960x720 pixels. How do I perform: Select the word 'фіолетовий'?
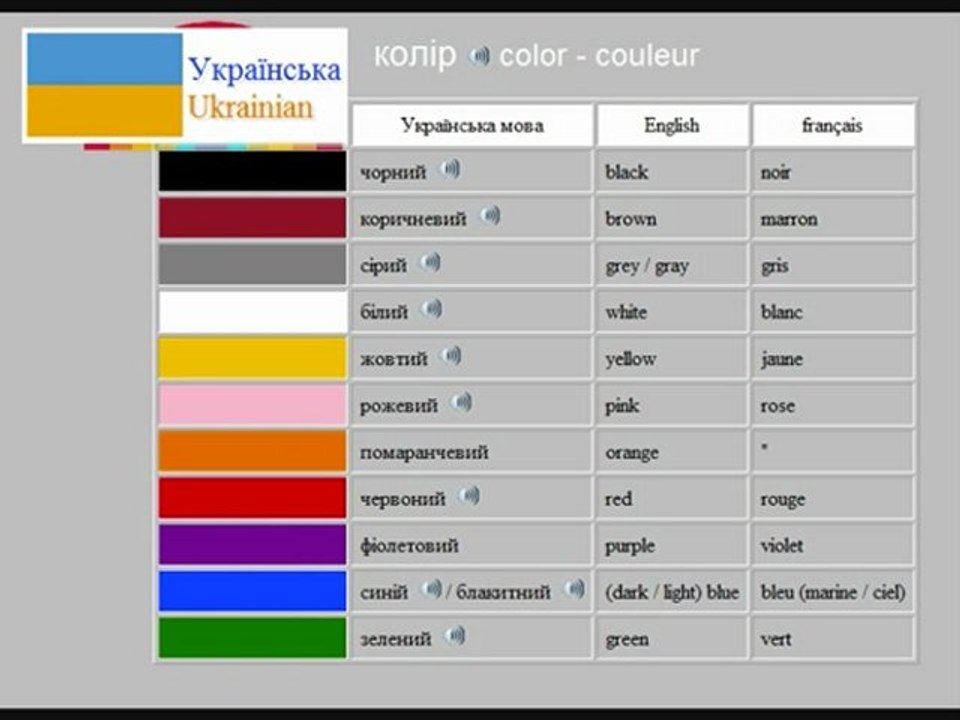tap(409, 546)
